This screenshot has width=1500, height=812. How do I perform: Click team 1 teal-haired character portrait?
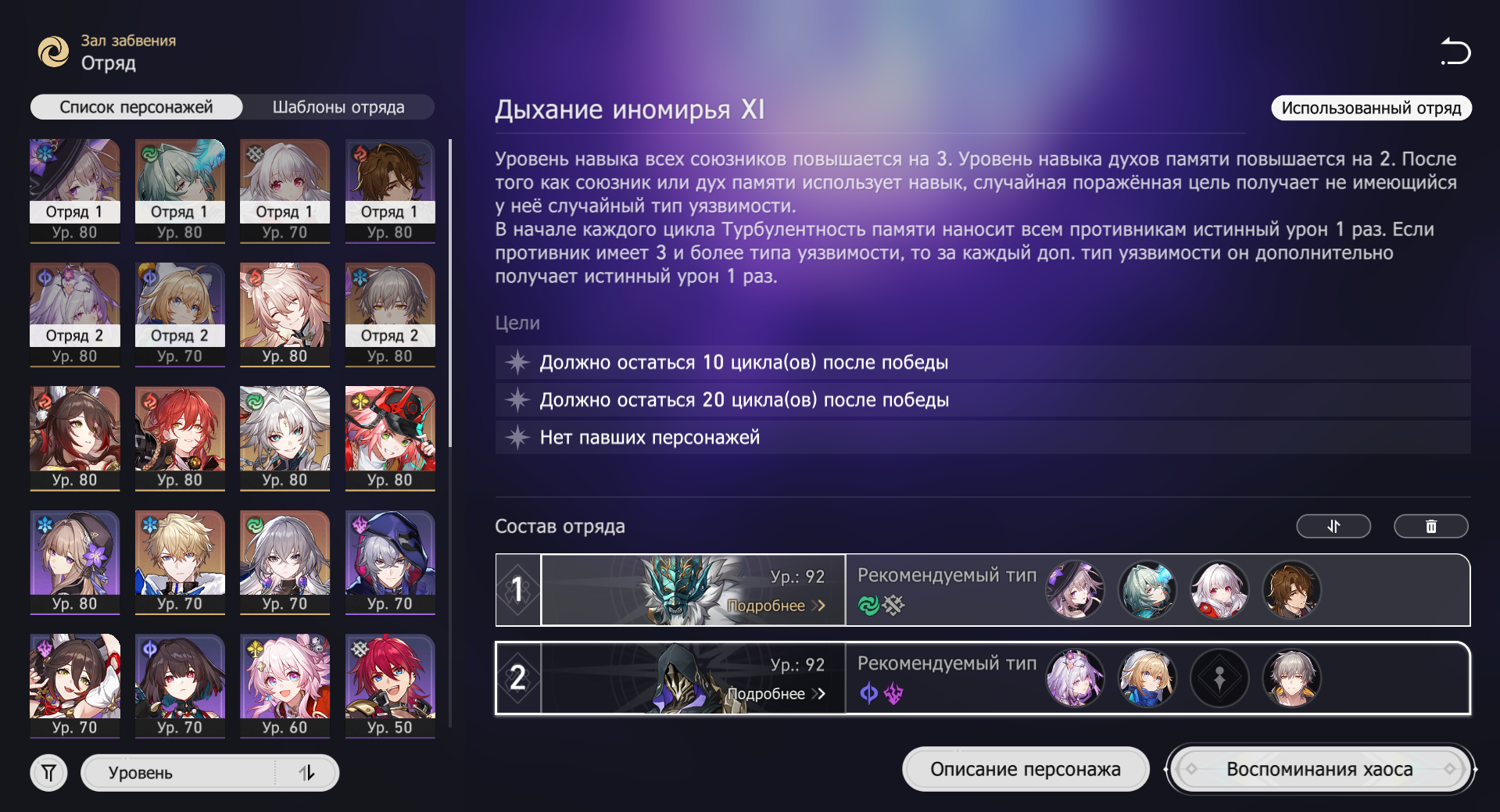pos(1147,590)
